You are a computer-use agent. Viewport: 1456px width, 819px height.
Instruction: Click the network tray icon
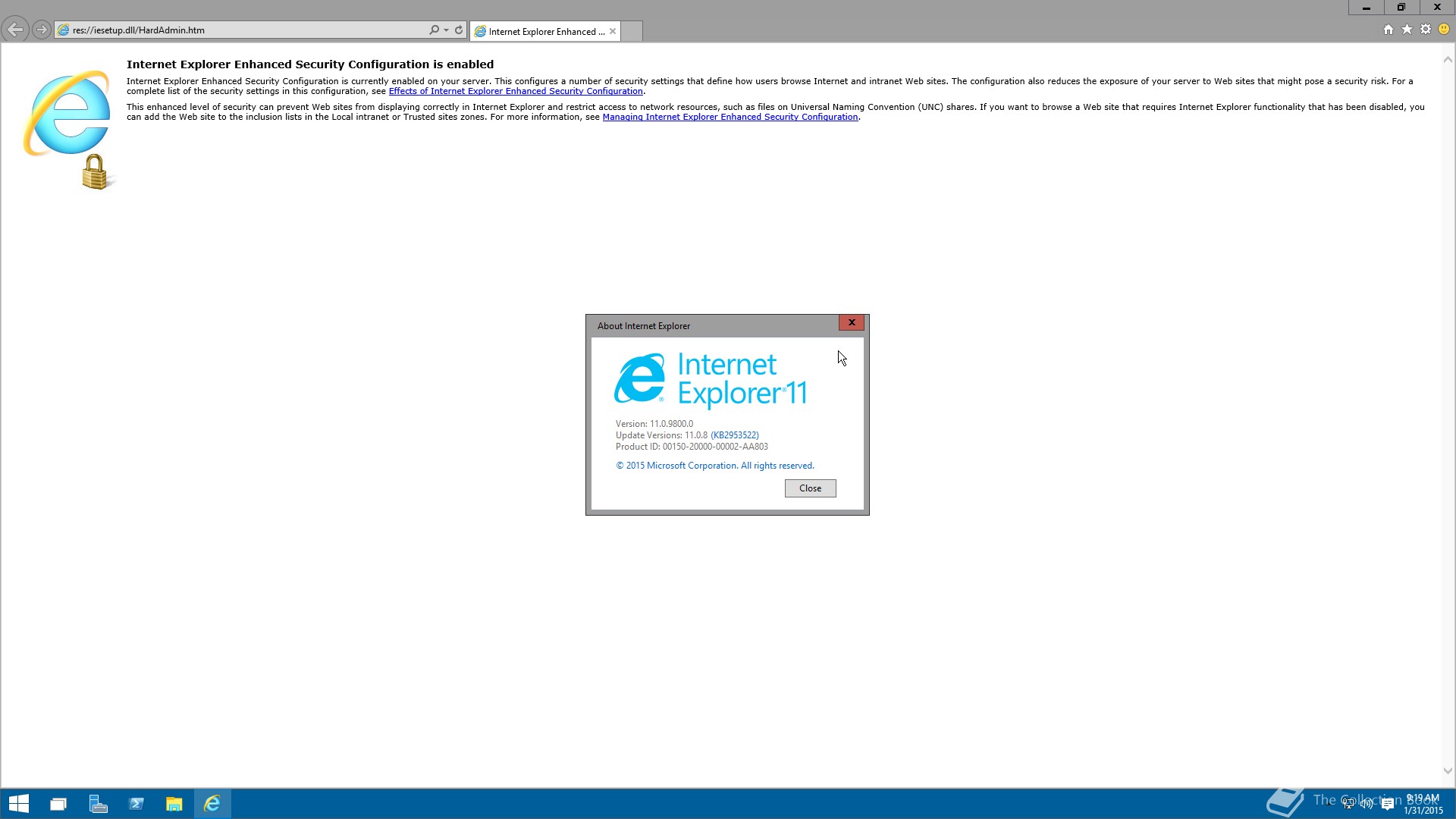point(1348,804)
